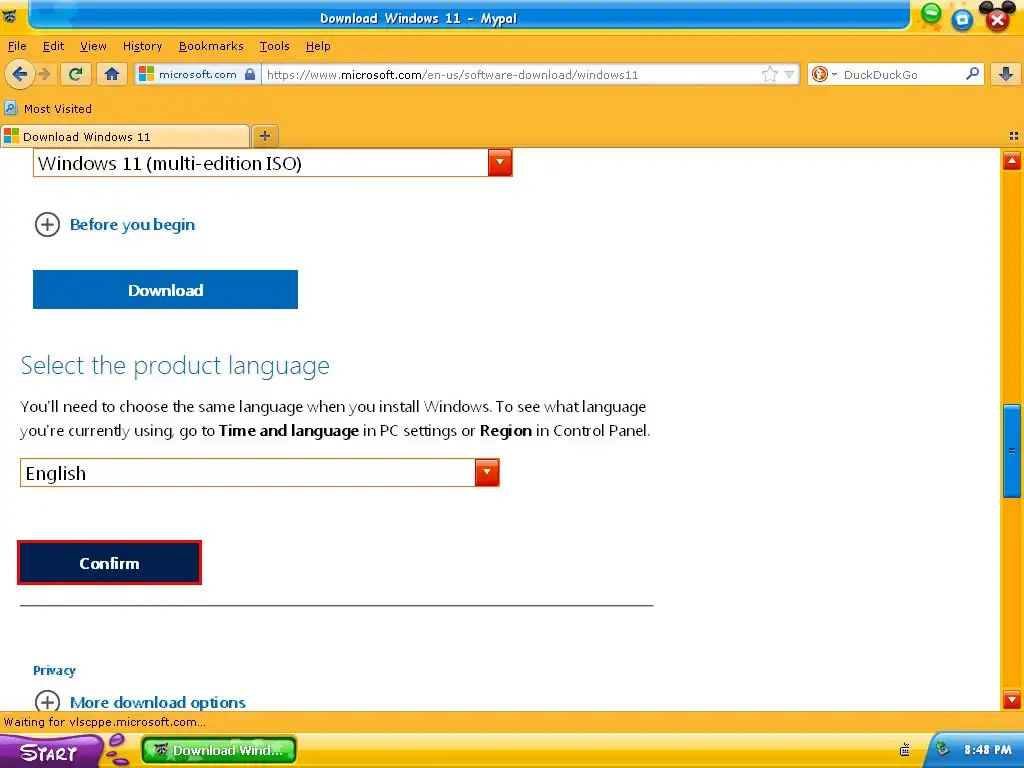Click the scrollbar down arrow
Image resolution: width=1024 pixels, height=768 pixels.
pyautogui.click(x=1012, y=700)
